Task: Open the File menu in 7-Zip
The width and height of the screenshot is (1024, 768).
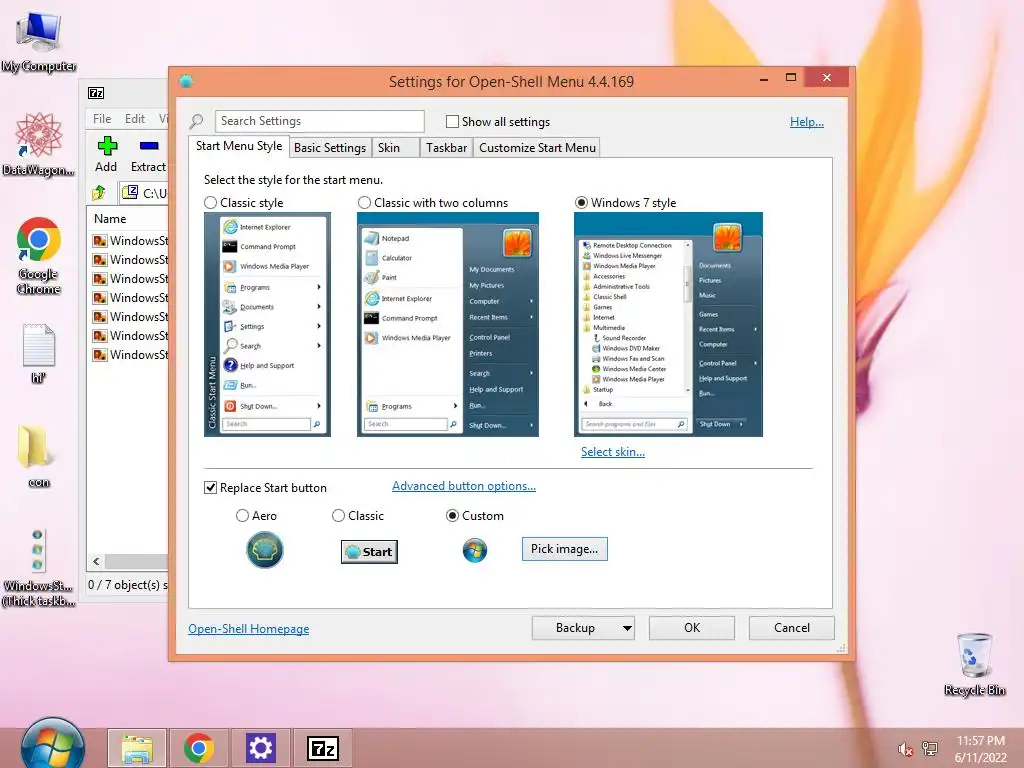Action: pos(102,119)
